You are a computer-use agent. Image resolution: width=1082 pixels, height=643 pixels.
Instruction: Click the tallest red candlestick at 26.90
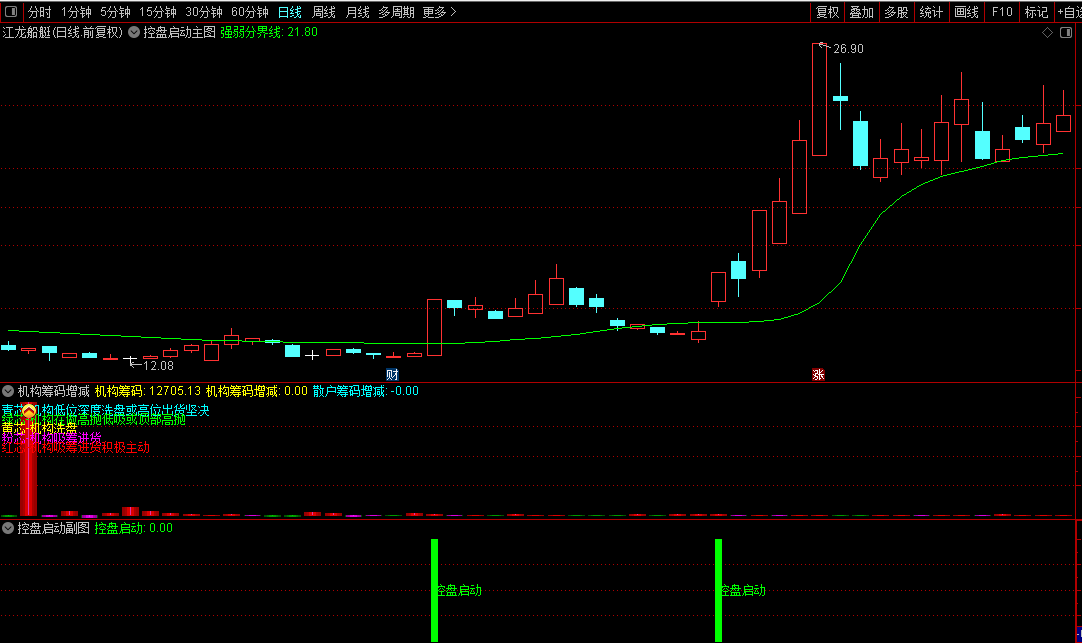820,99
